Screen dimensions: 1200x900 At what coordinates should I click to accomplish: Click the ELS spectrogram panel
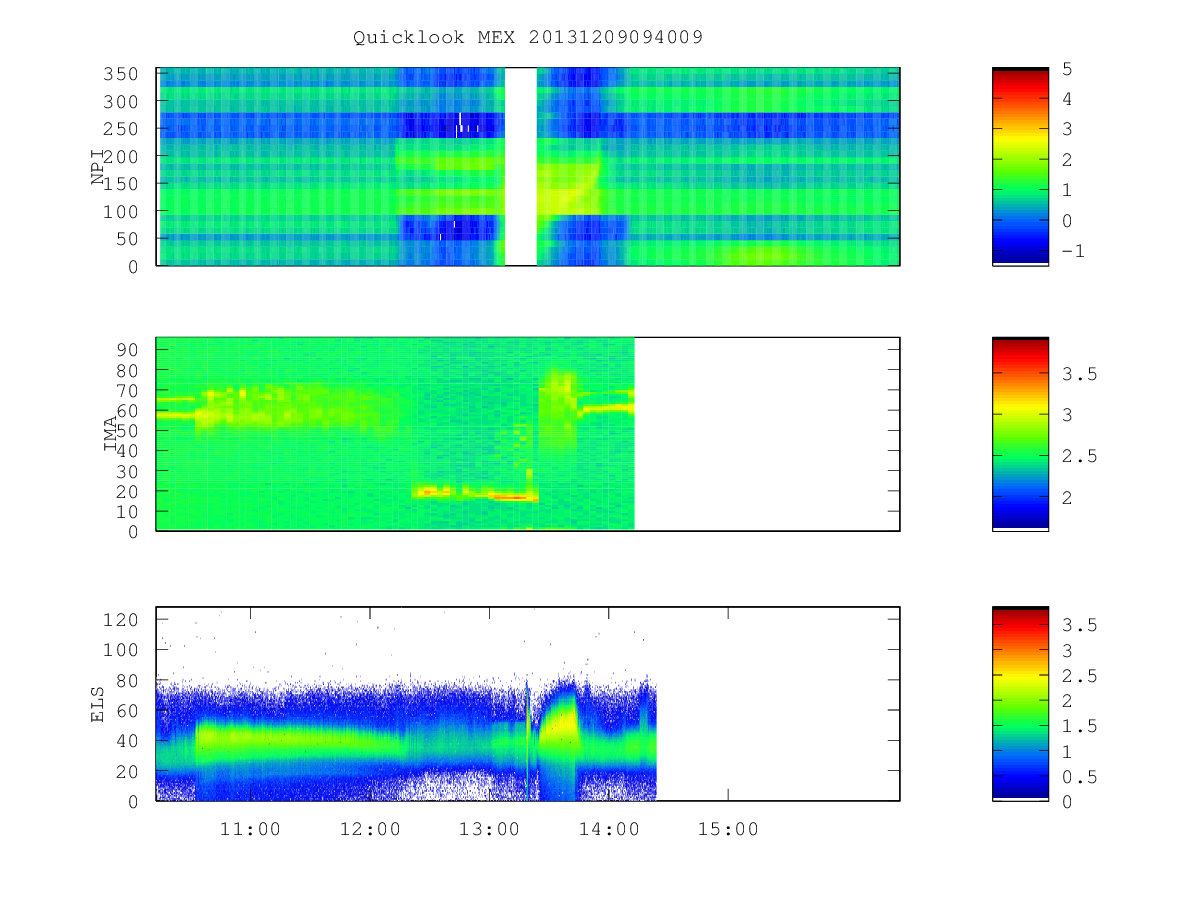(x=528, y=704)
